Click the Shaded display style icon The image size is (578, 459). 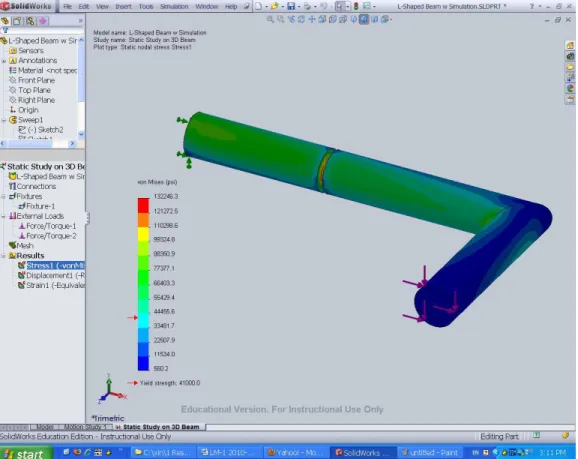(364, 20)
